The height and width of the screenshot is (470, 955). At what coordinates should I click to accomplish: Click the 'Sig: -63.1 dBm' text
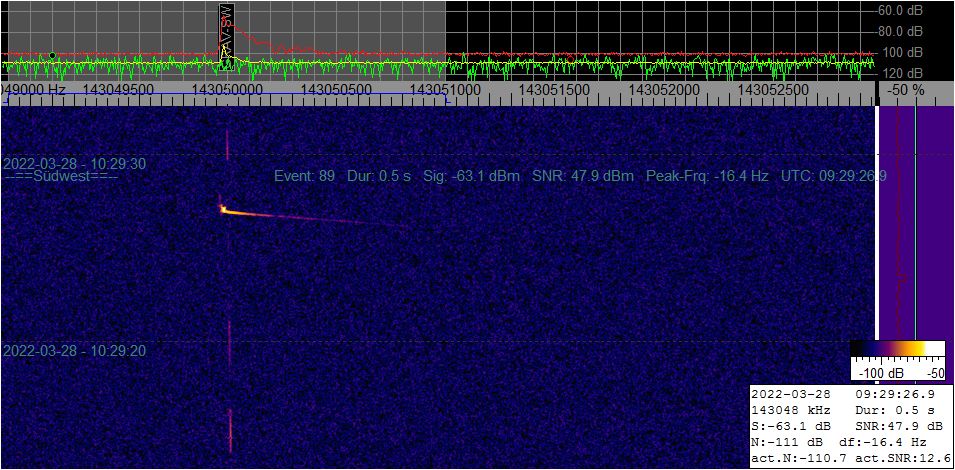click(x=472, y=177)
